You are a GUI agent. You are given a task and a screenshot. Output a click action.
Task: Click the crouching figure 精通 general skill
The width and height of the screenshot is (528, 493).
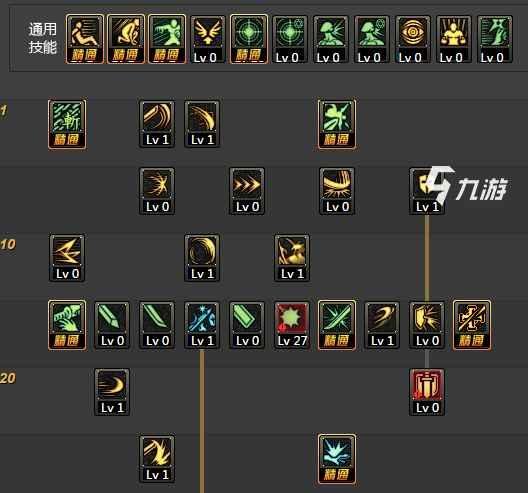pyautogui.click(x=126, y=39)
